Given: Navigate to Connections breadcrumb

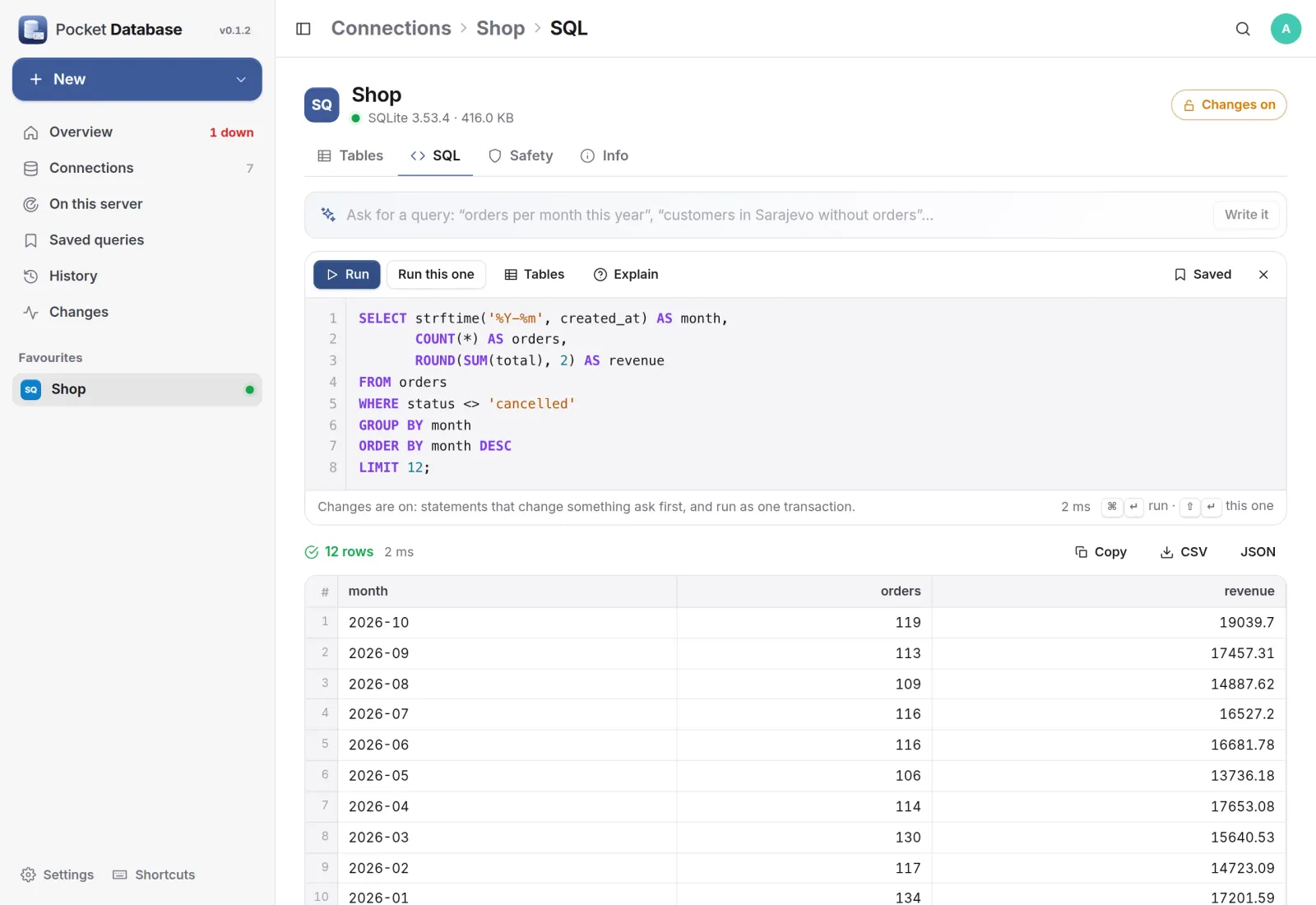Looking at the screenshot, I should point(392,29).
